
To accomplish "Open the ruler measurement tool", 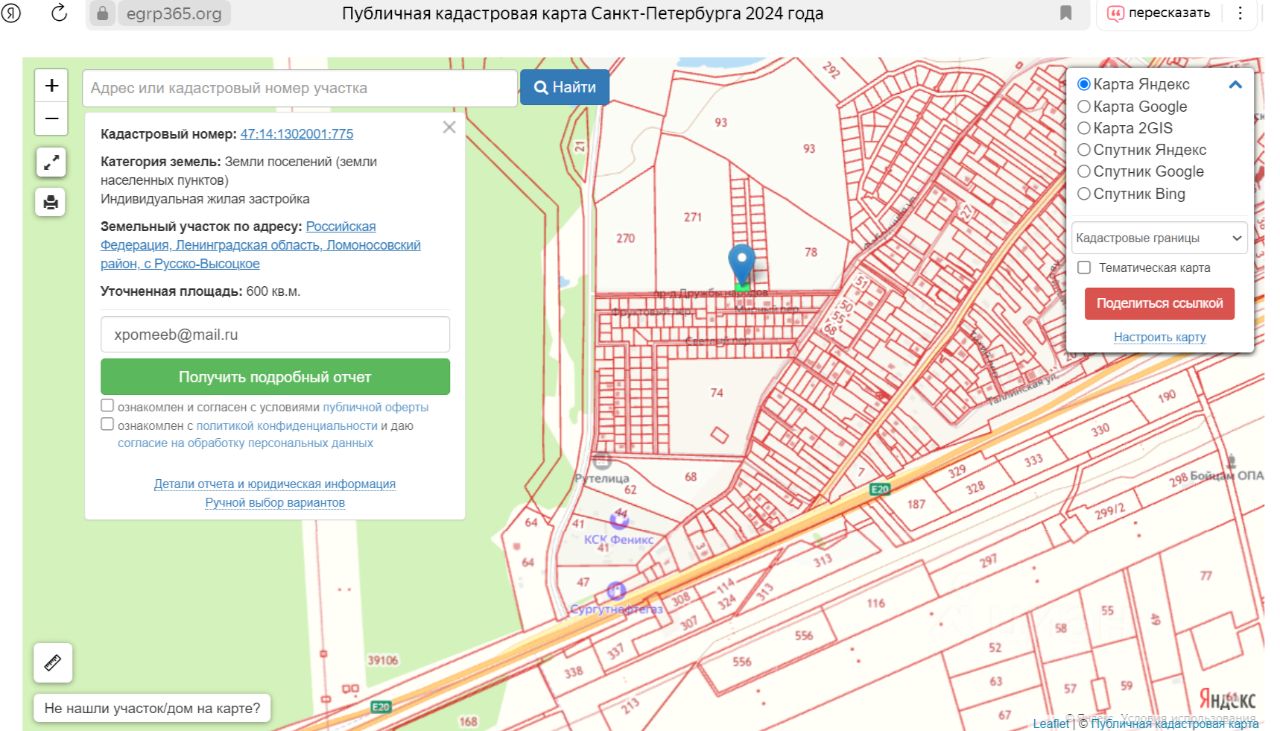I will [x=53, y=662].
